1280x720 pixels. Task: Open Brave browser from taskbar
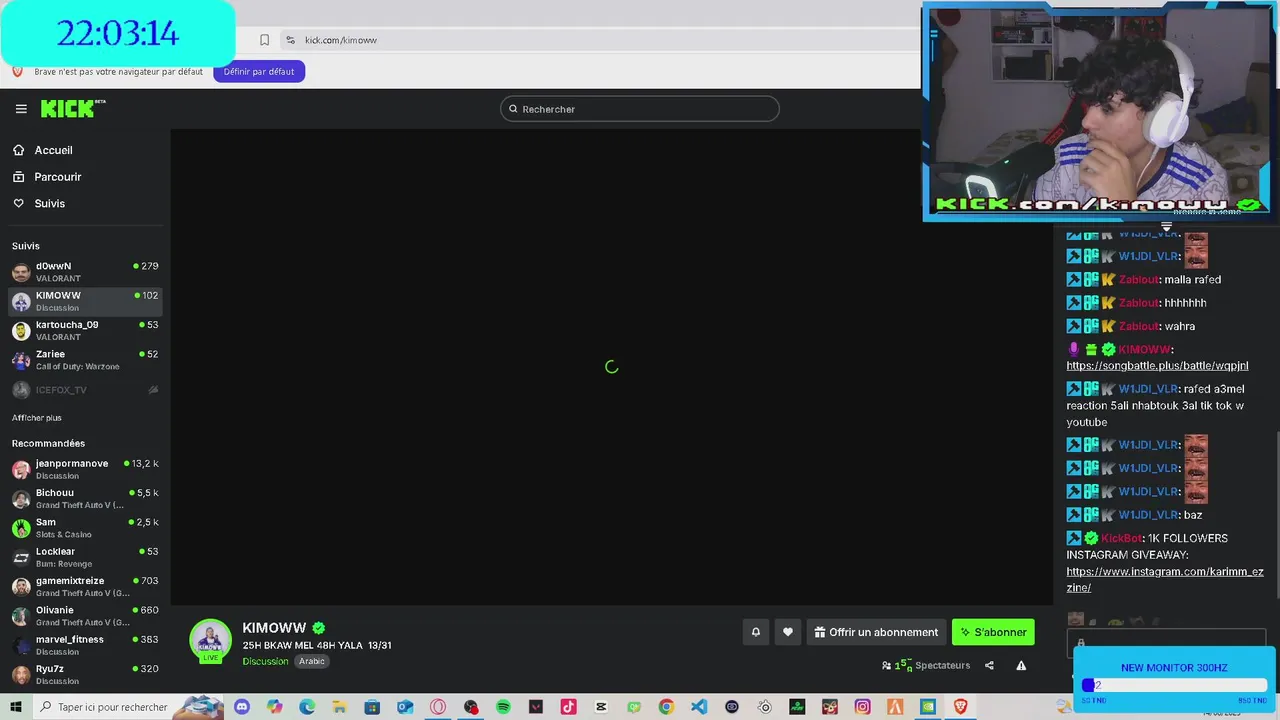(x=961, y=707)
